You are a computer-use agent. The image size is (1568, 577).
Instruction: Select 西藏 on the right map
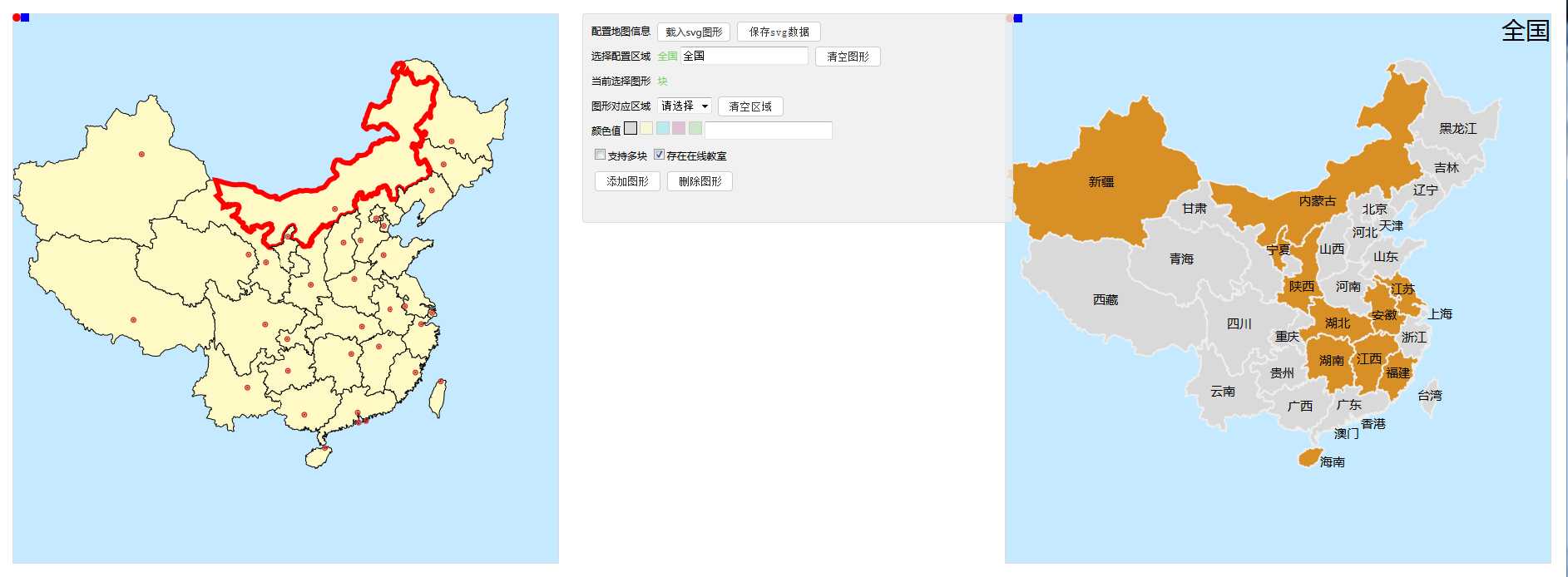1106,299
